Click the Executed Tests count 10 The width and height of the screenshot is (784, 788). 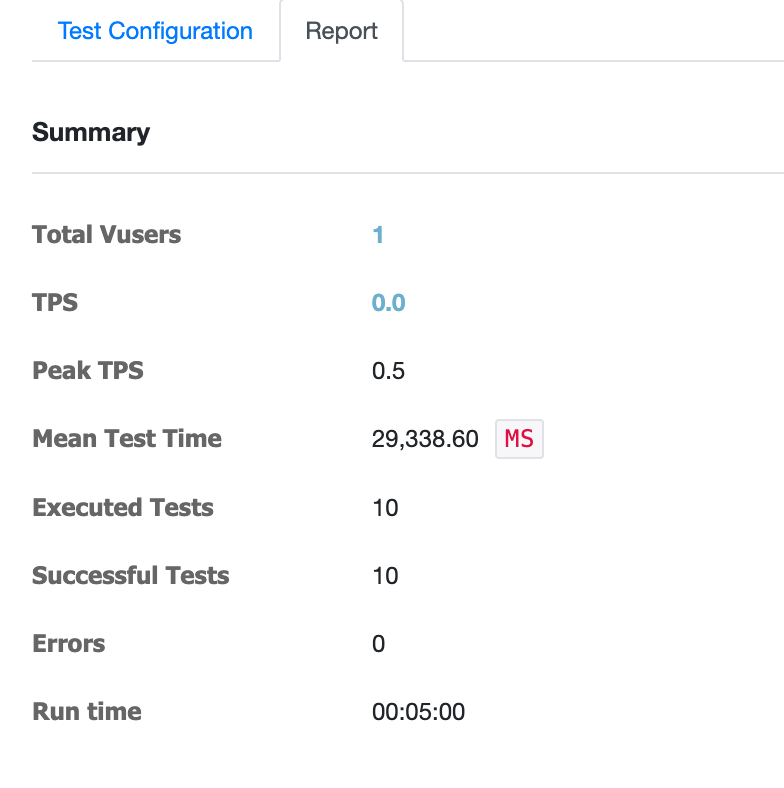click(x=385, y=508)
